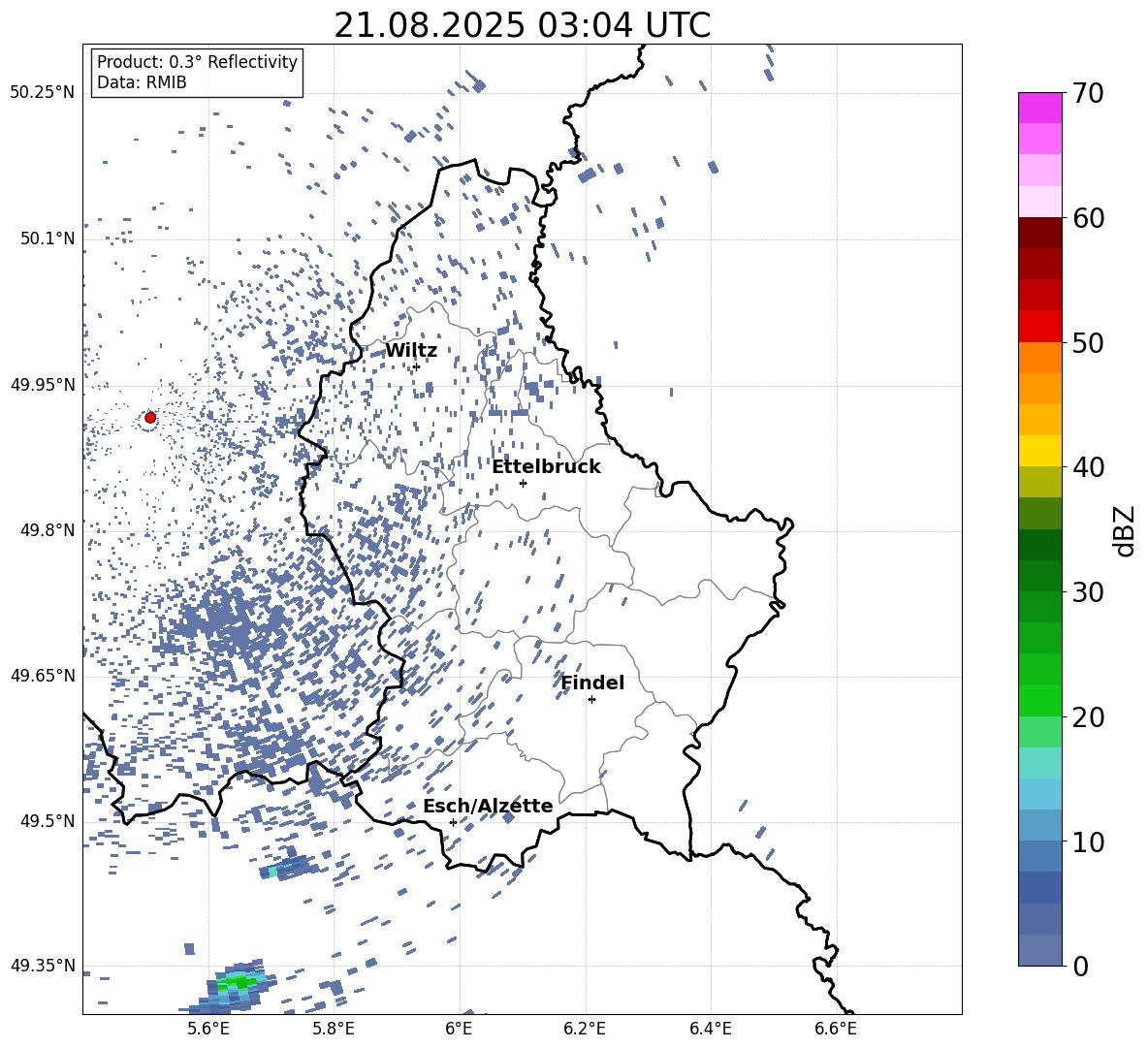Viewport: 1148px width, 1048px height.
Task: Click the Findel station cross marker
Action: [591, 700]
